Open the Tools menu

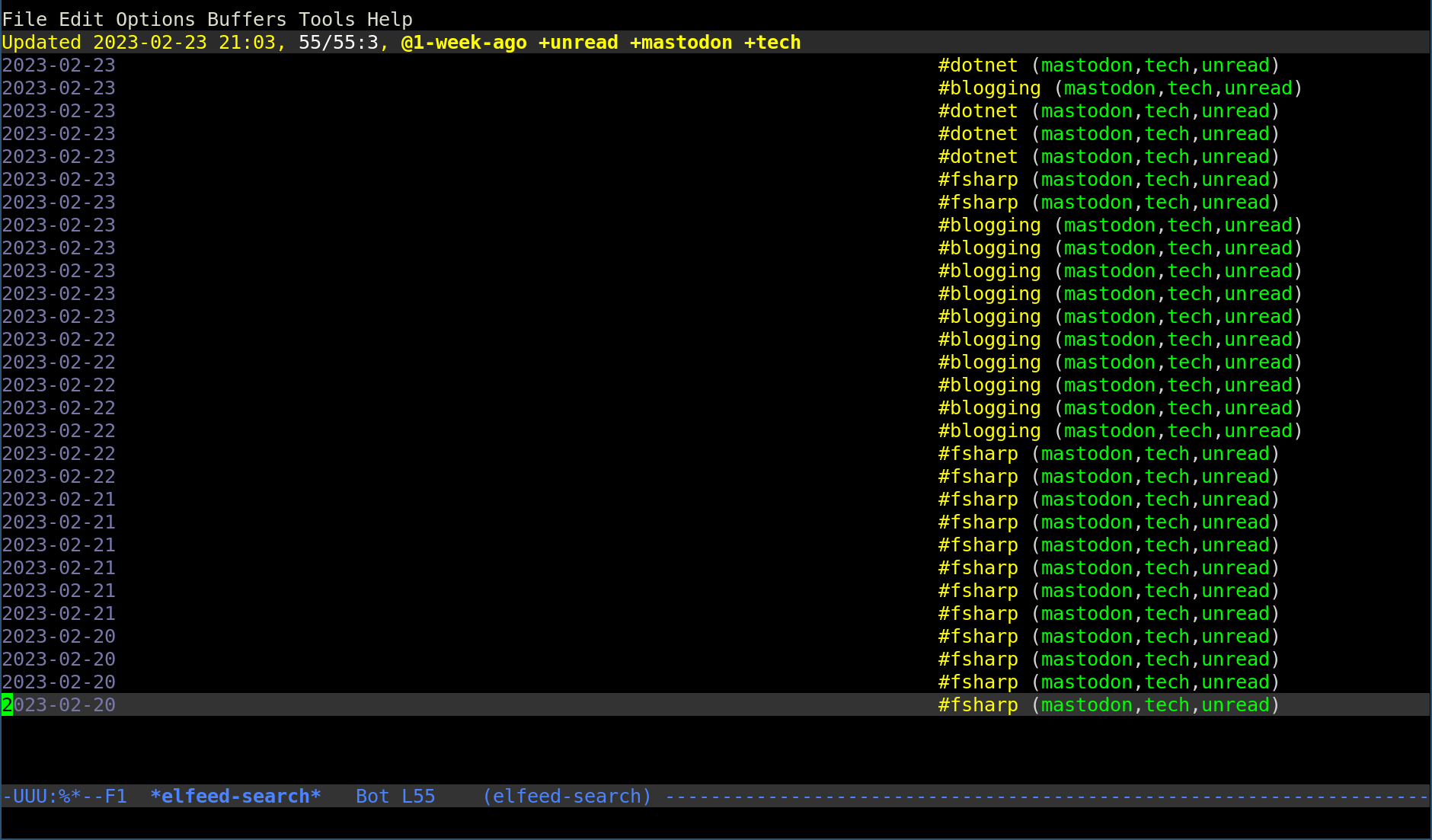click(x=328, y=19)
